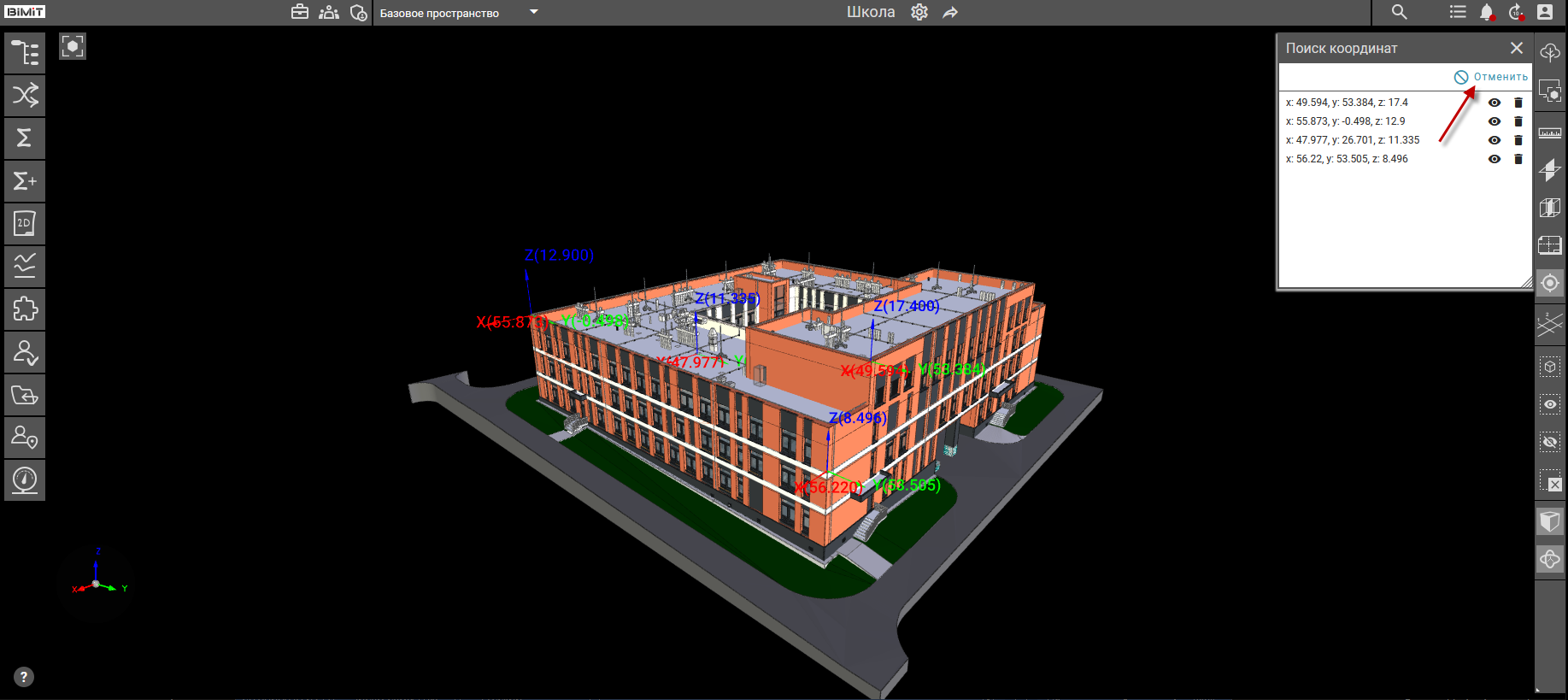Click the shuffle arrows icon in left sidebar

pyautogui.click(x=25, y=95)
